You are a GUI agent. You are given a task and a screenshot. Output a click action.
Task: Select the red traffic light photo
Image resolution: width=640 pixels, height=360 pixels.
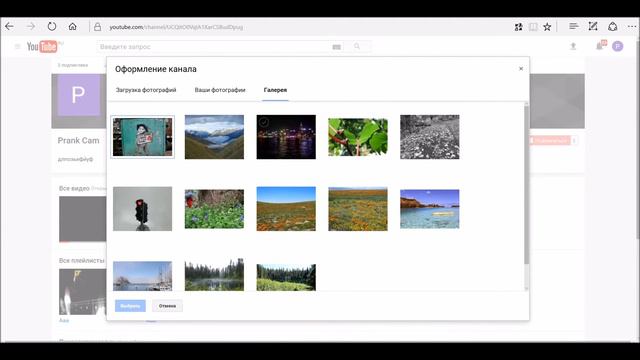pyautogui.click(x=142, y=209)
